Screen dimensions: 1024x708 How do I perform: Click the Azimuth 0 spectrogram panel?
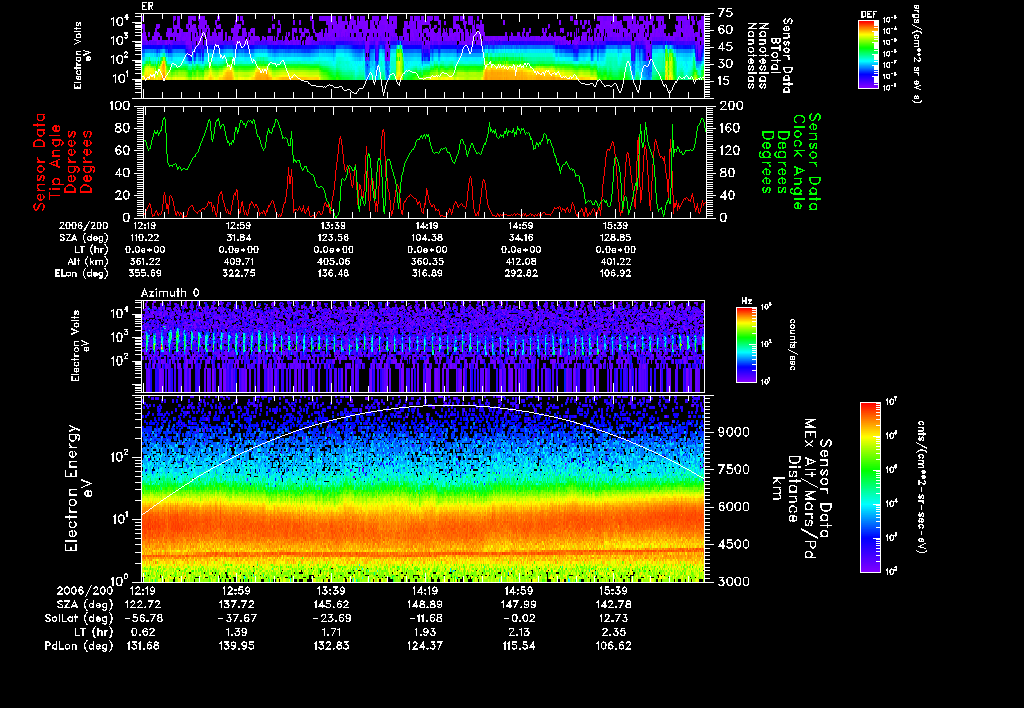point(423,346)
